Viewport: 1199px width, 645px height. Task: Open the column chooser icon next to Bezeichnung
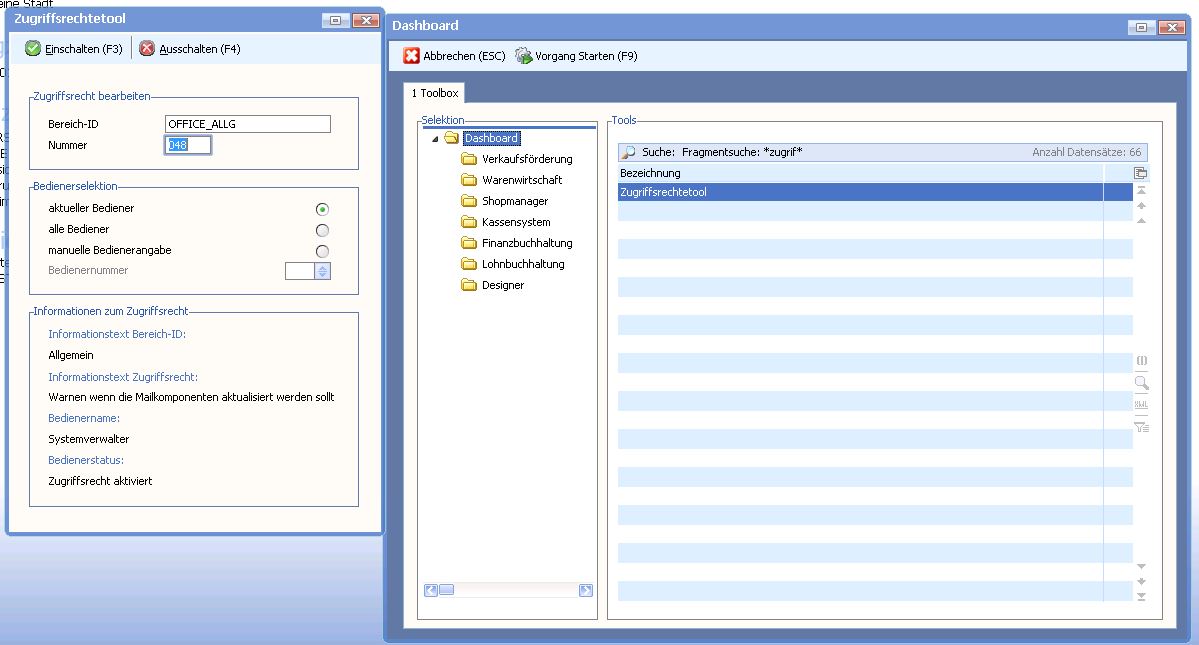click(x=1141, y=173)
